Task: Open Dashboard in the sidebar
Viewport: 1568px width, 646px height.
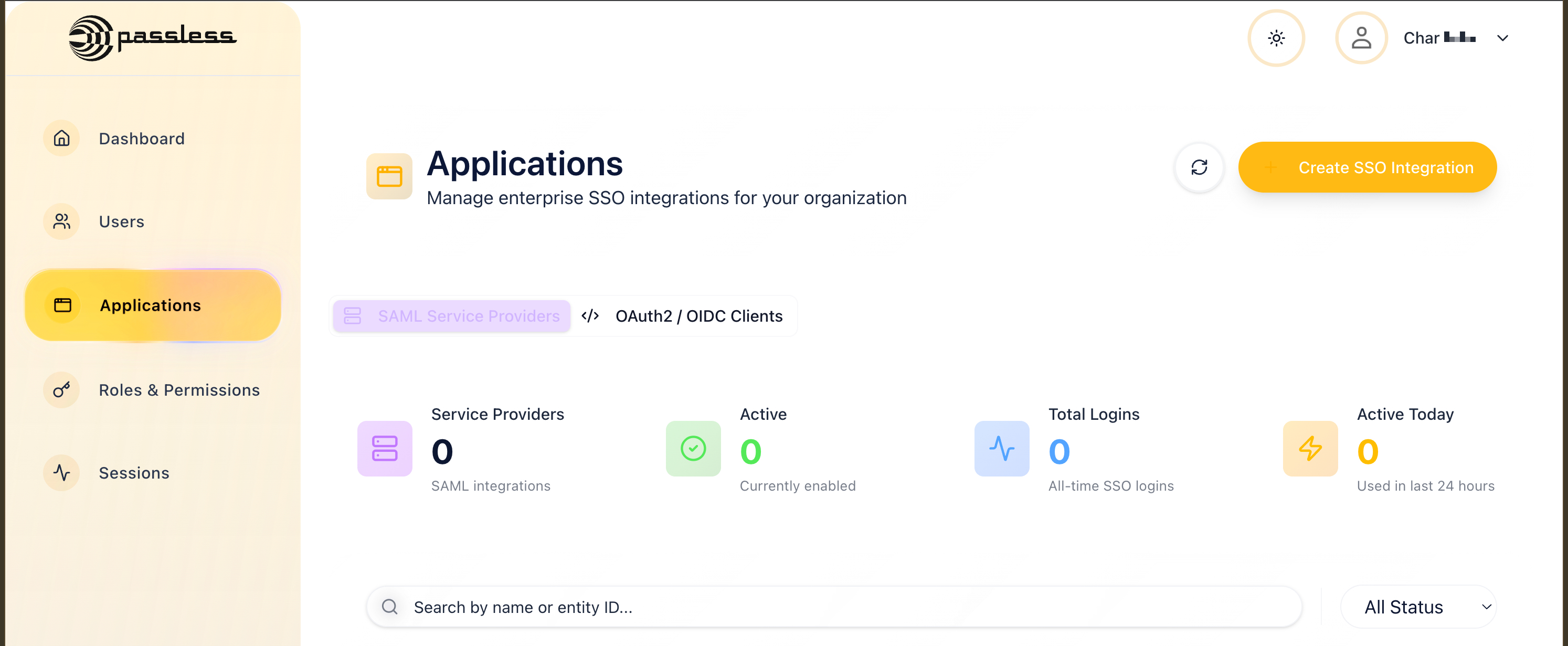Action: point(152,138)
